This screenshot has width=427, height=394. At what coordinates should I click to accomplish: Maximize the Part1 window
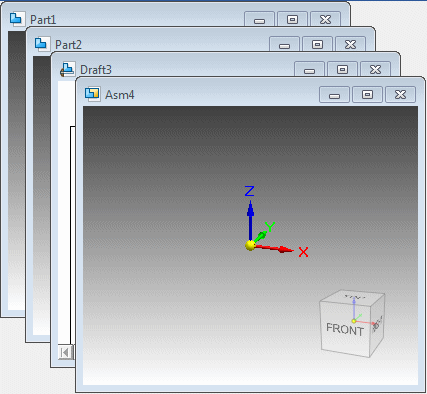click(x=292, y=19)
